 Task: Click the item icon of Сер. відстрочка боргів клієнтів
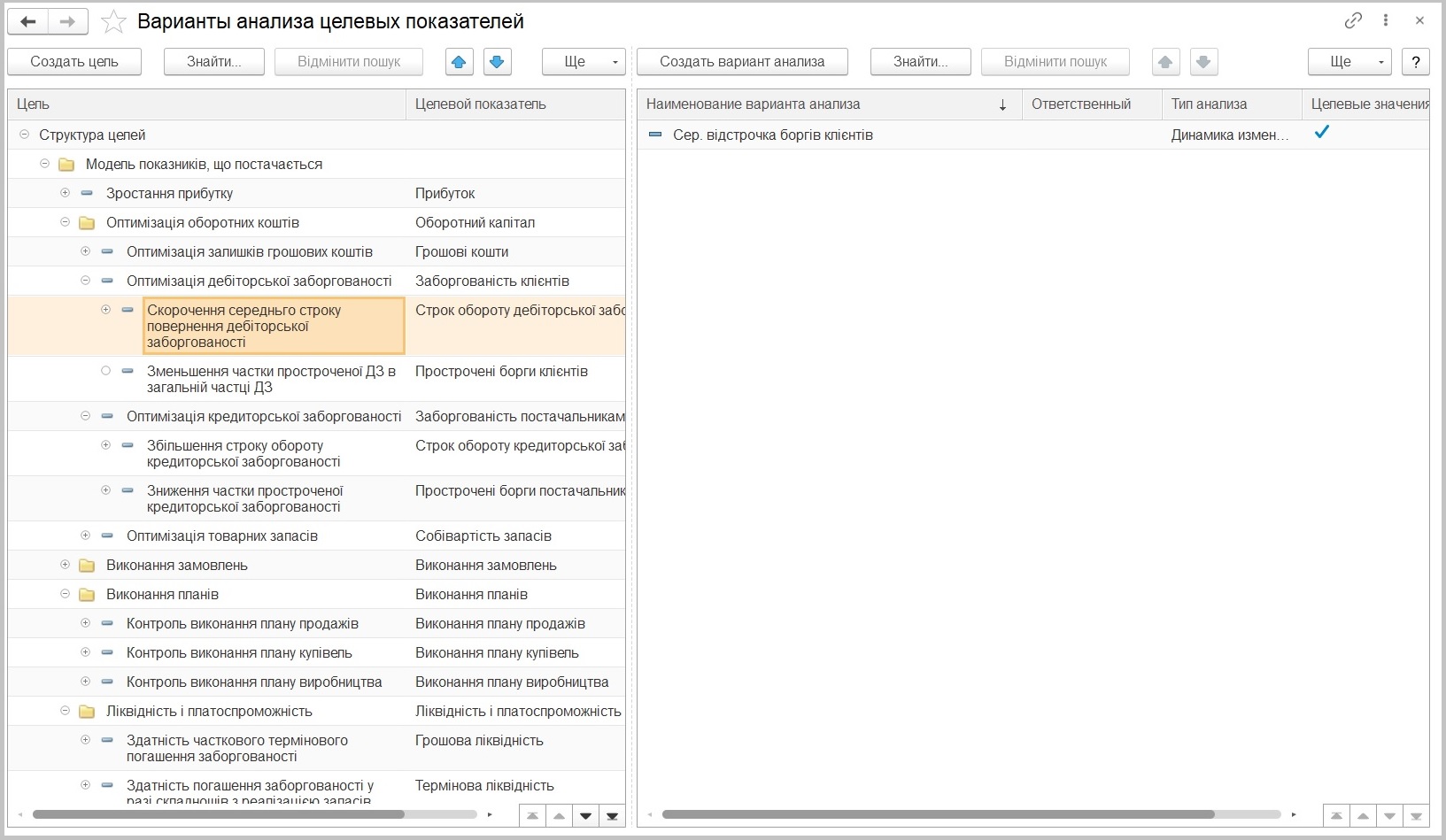(655, 135)
